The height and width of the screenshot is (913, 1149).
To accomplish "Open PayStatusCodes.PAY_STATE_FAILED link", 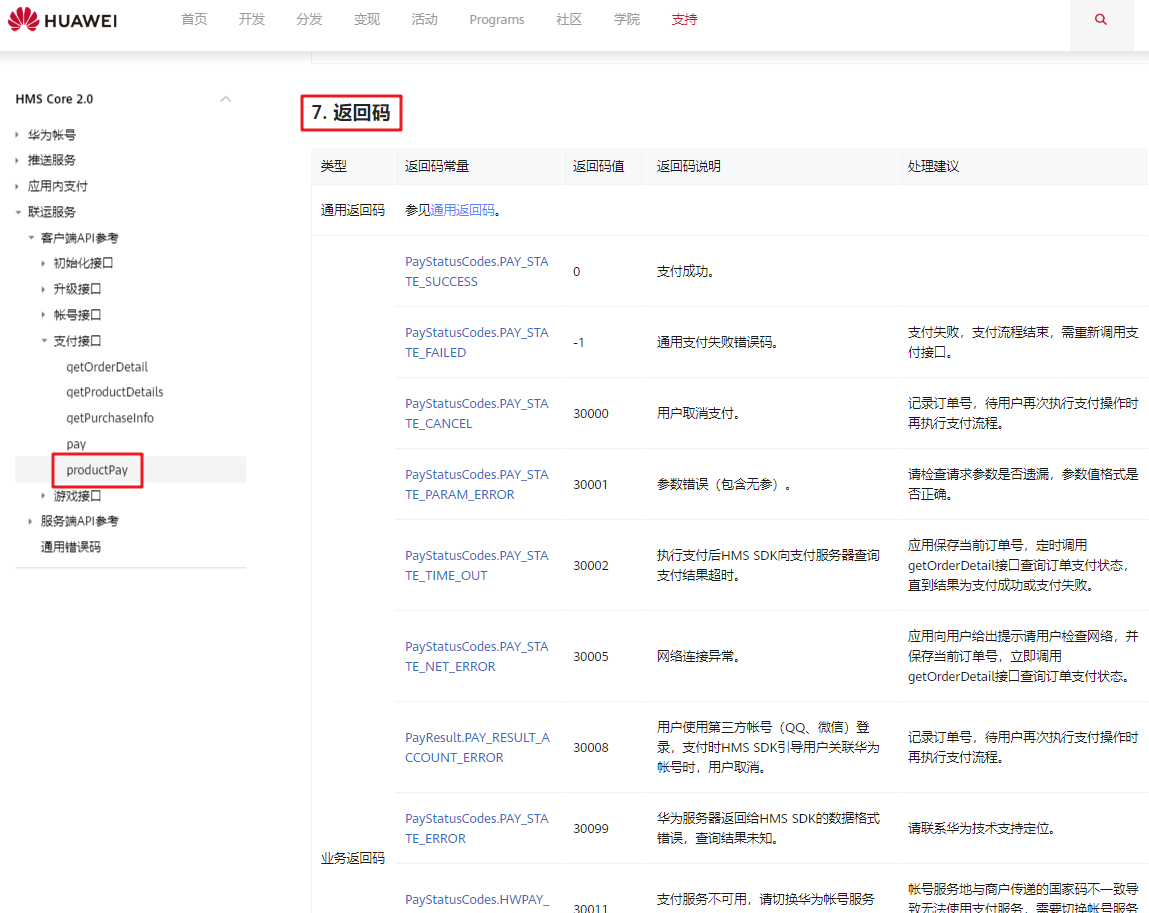I will [x=476, y=343].
